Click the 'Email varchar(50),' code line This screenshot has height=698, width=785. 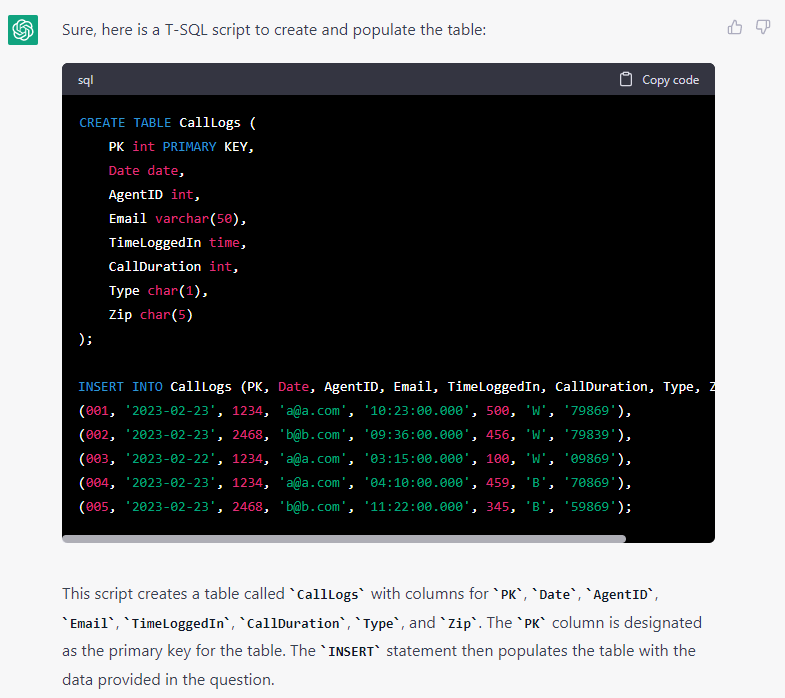point(177,219)
